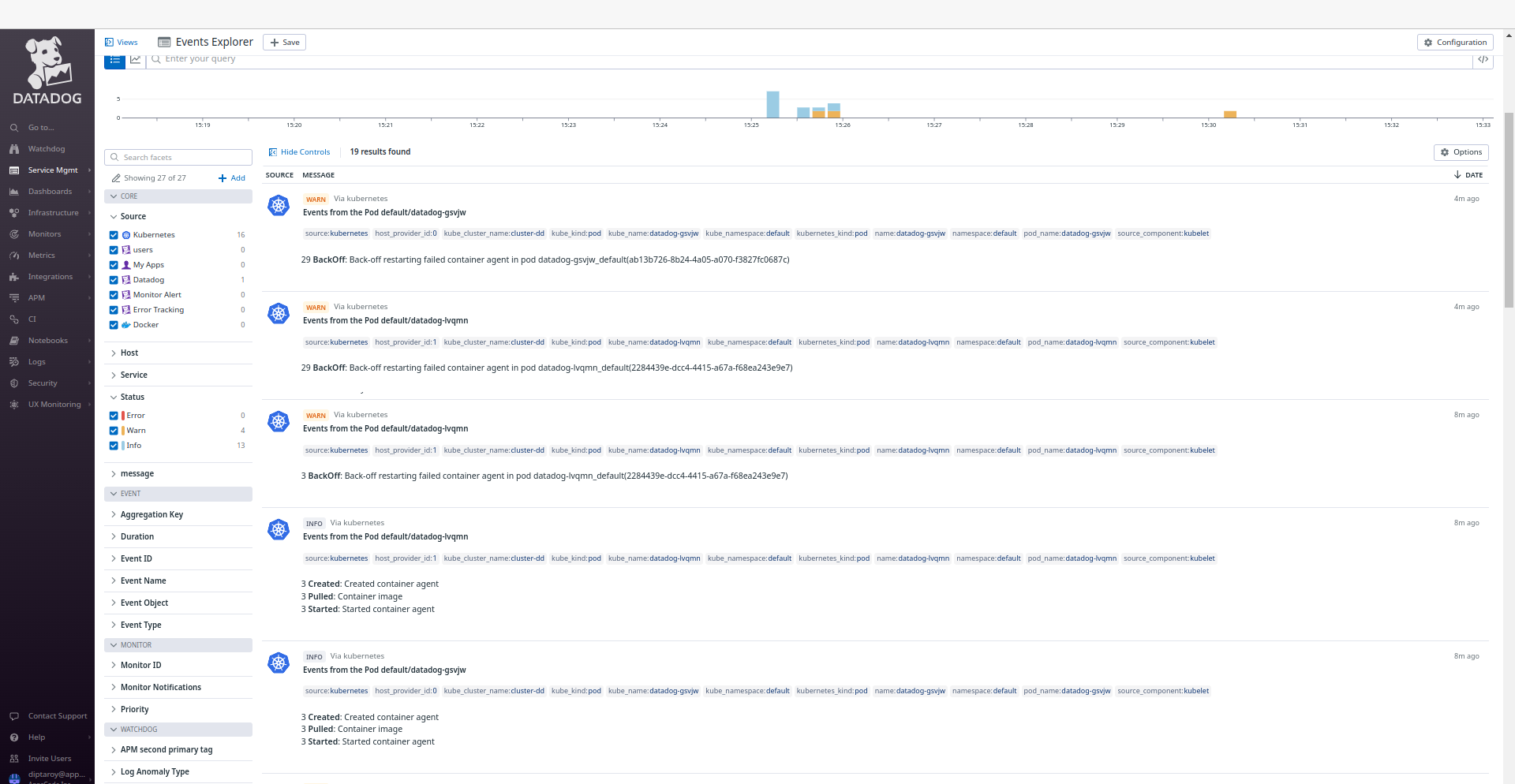1515x784 pixels.
Task: Open the Dashboards menu entry
Action: [x=50, y=191]
